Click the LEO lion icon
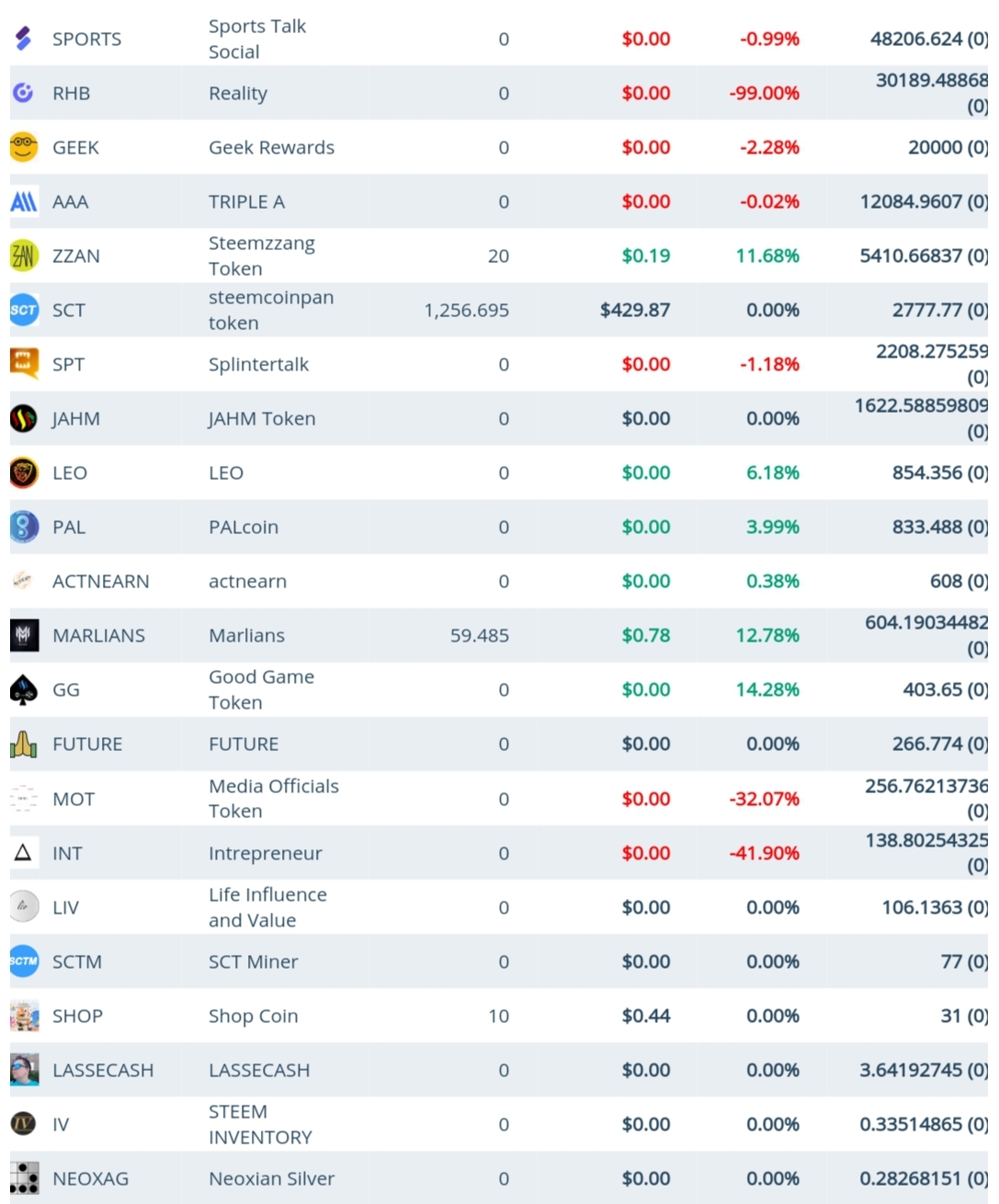The width and height of the screenshot is (999, 1204). [24, 472]
